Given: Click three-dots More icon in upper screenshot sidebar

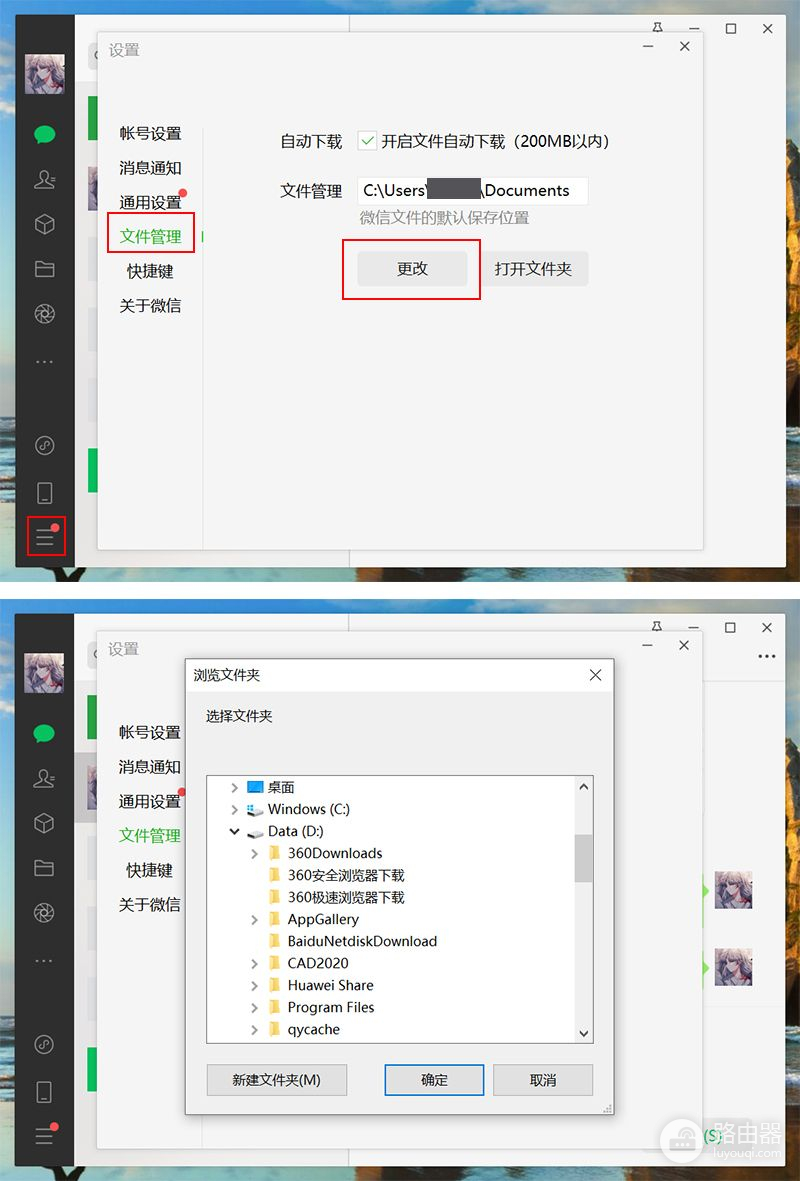Looking at the screenshot, I should 44,362.
